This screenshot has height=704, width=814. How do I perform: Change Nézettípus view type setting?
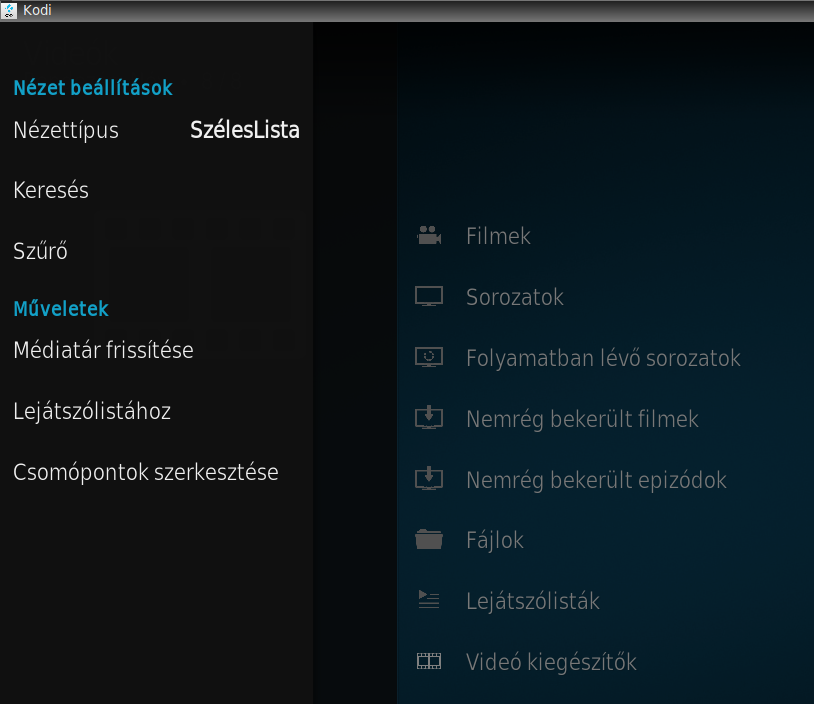coord(156,130)
